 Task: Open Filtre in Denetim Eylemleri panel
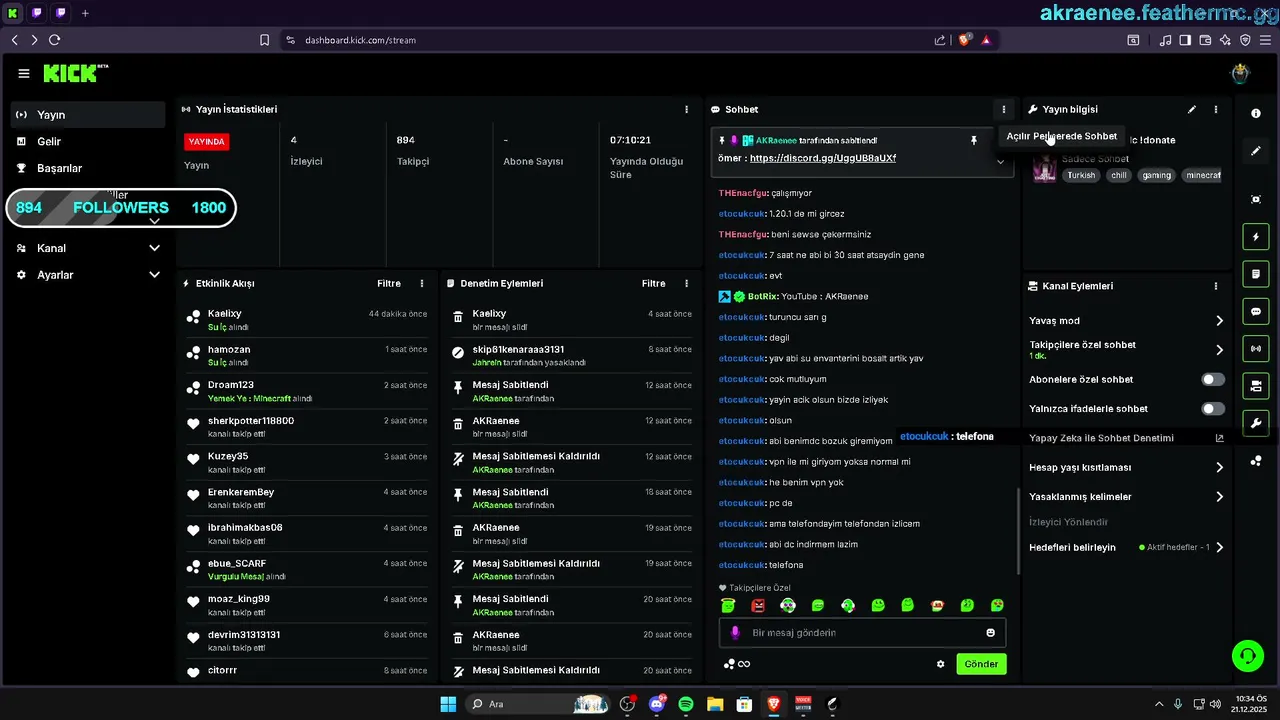tap(653, 284)
